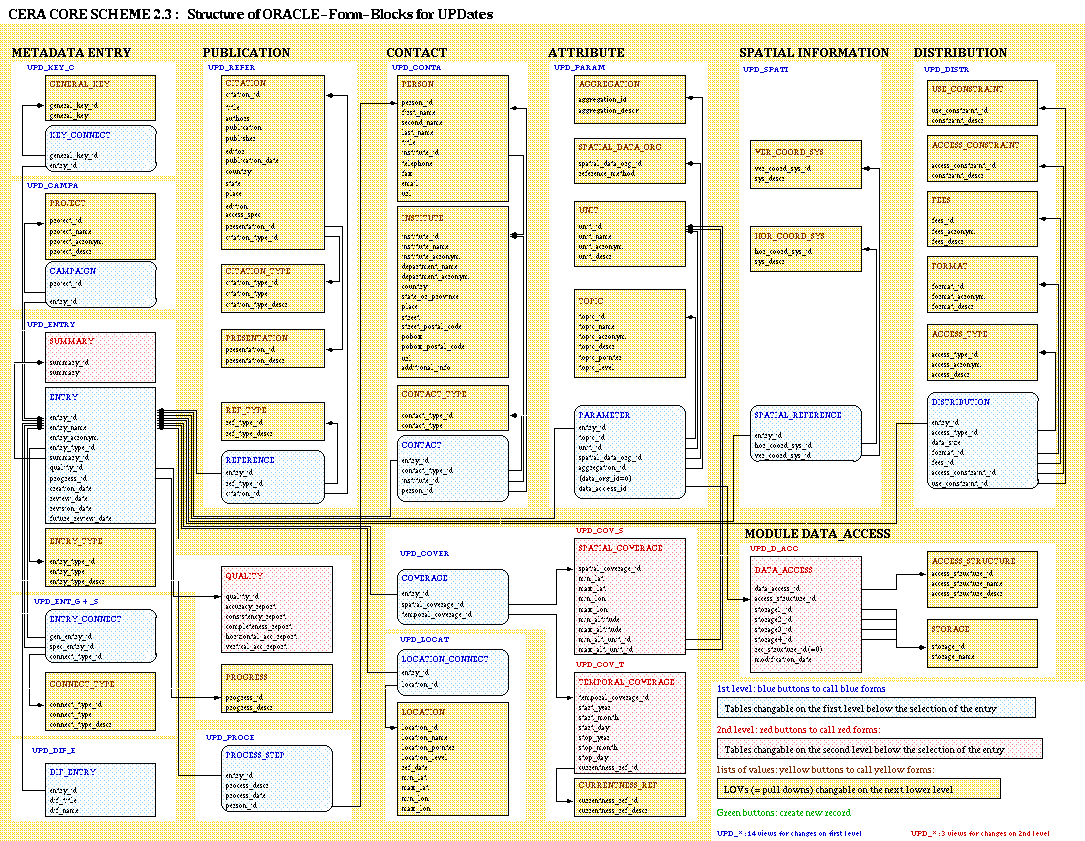
Task: Click the HOR_COORD_SYS table box
Action: 806,248
